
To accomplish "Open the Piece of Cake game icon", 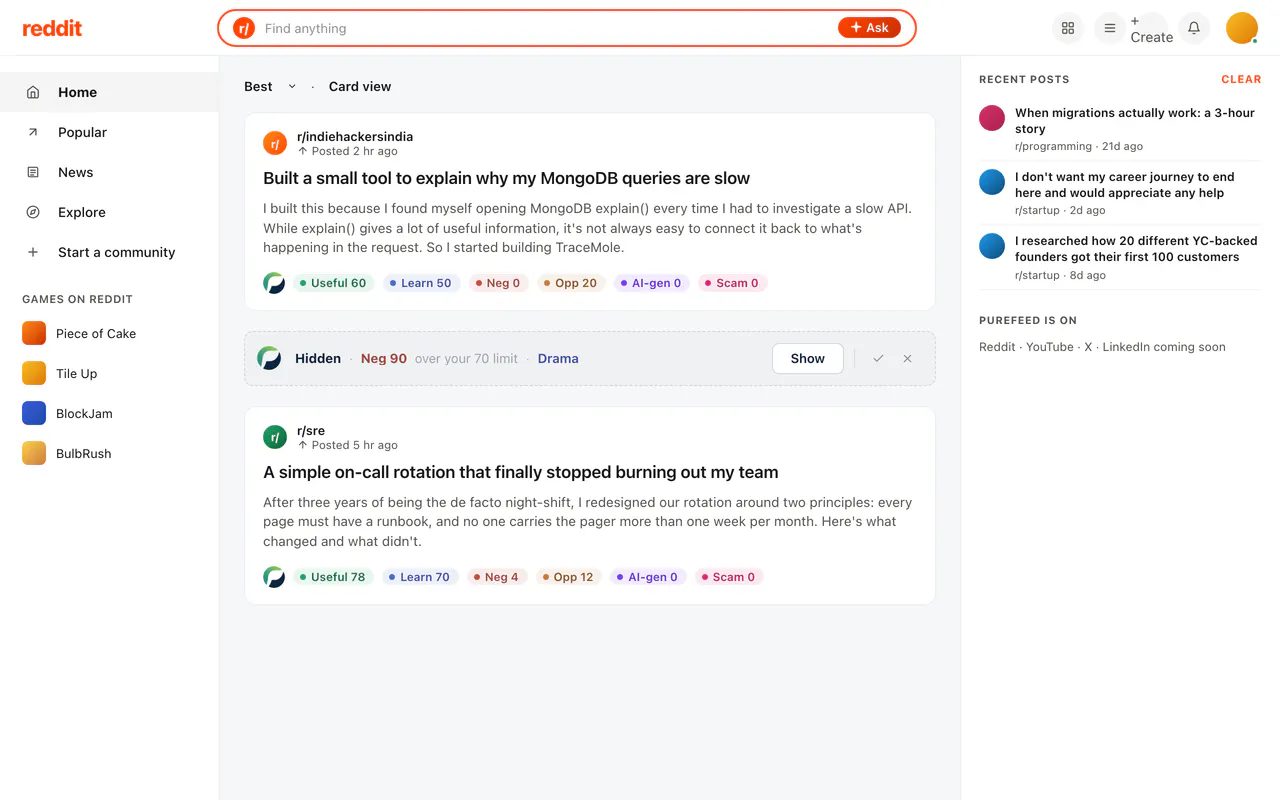I will pyautogui.click(x=34, y=333).
